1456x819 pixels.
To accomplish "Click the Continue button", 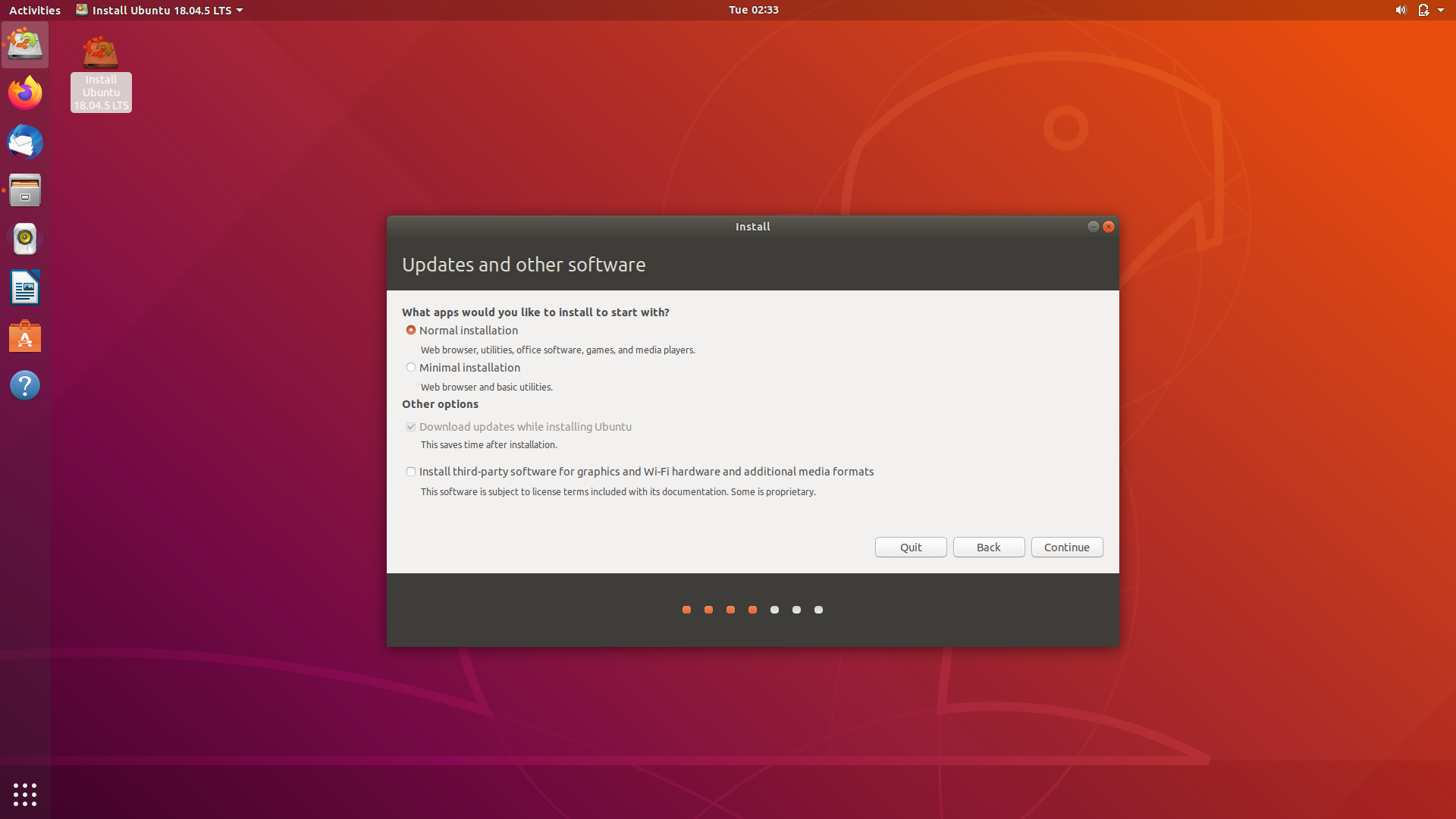I will [1066, 547].
